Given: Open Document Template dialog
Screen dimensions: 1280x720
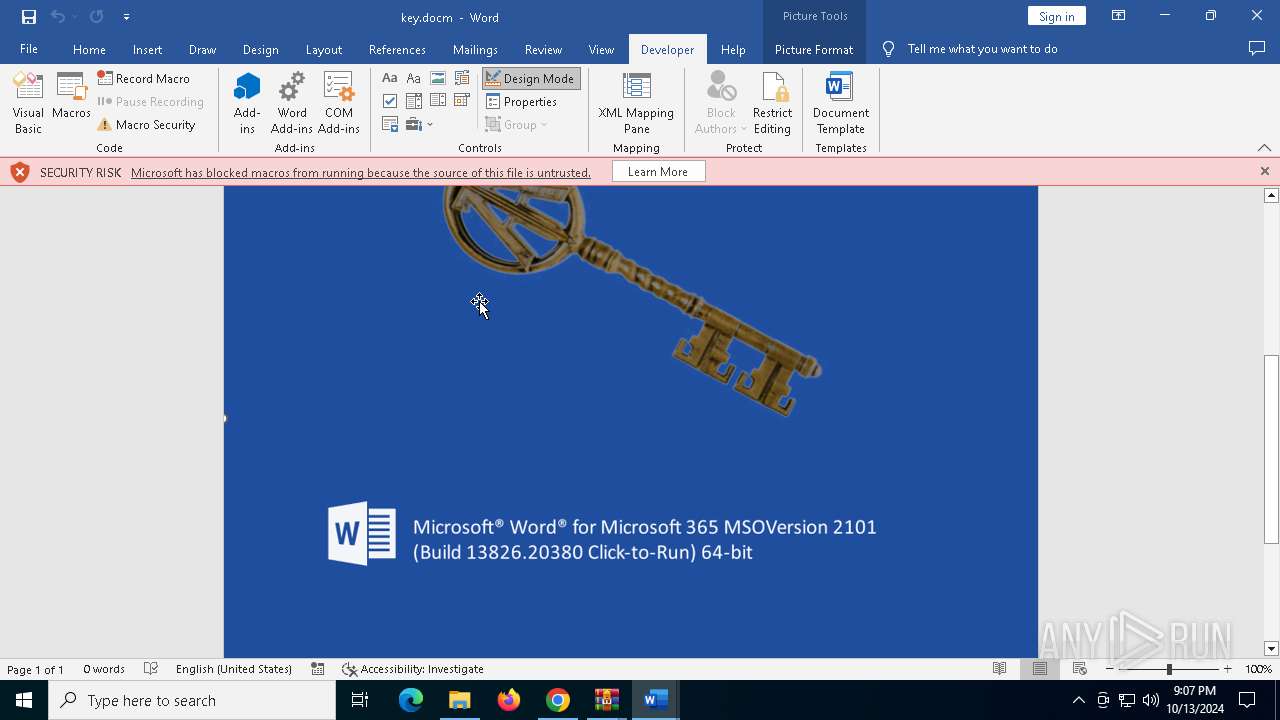Looking at the screenshot, I should point(841,103).
